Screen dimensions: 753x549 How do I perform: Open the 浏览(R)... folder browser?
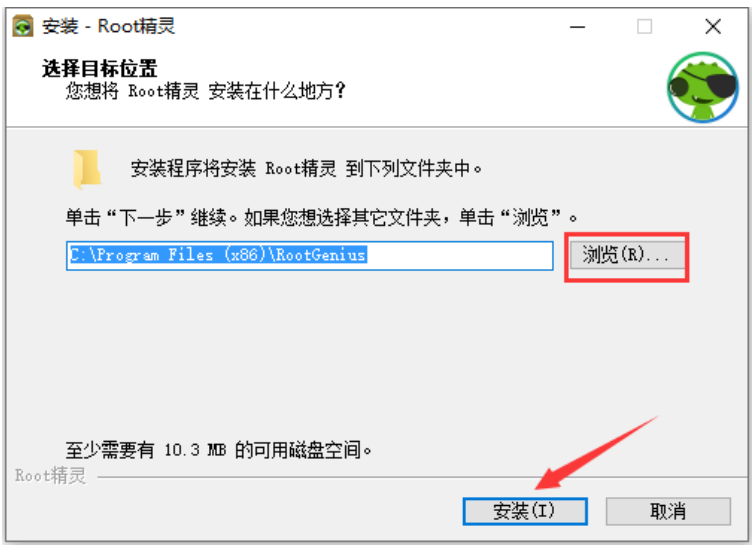pos(626,255)
